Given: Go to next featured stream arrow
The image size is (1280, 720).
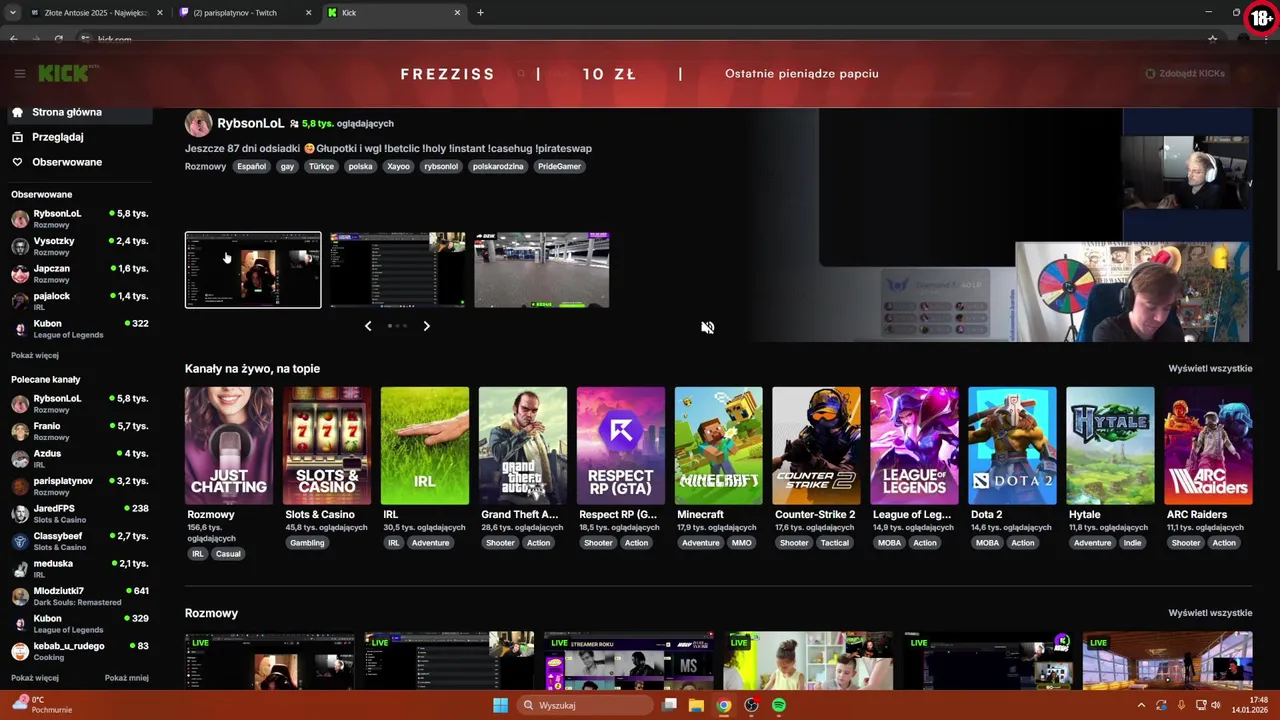Looking at the screenshot, I should tap(426, 326).
